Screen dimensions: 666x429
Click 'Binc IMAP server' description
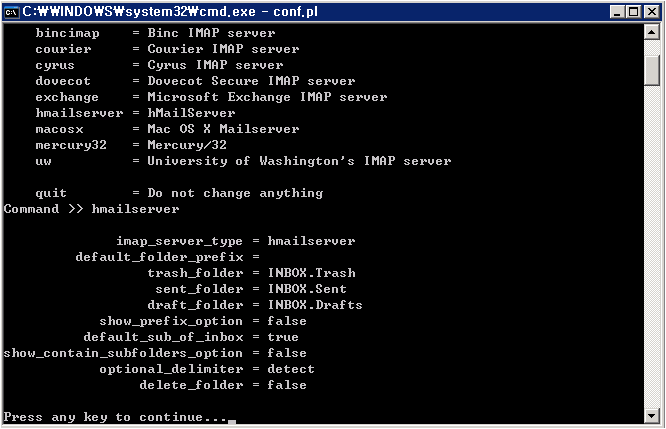tap(212, 33)
